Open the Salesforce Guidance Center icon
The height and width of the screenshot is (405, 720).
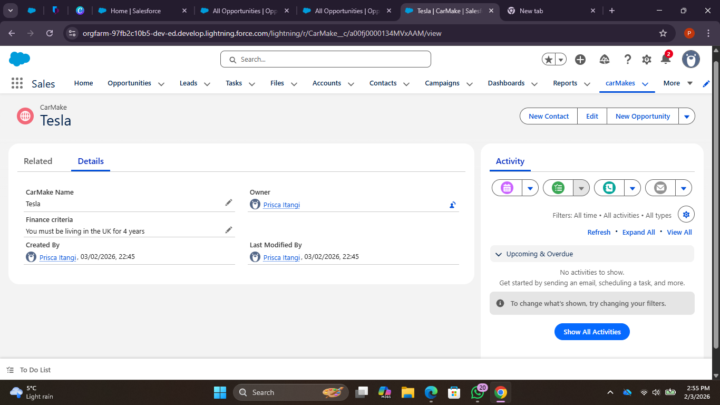coord(604,59)
